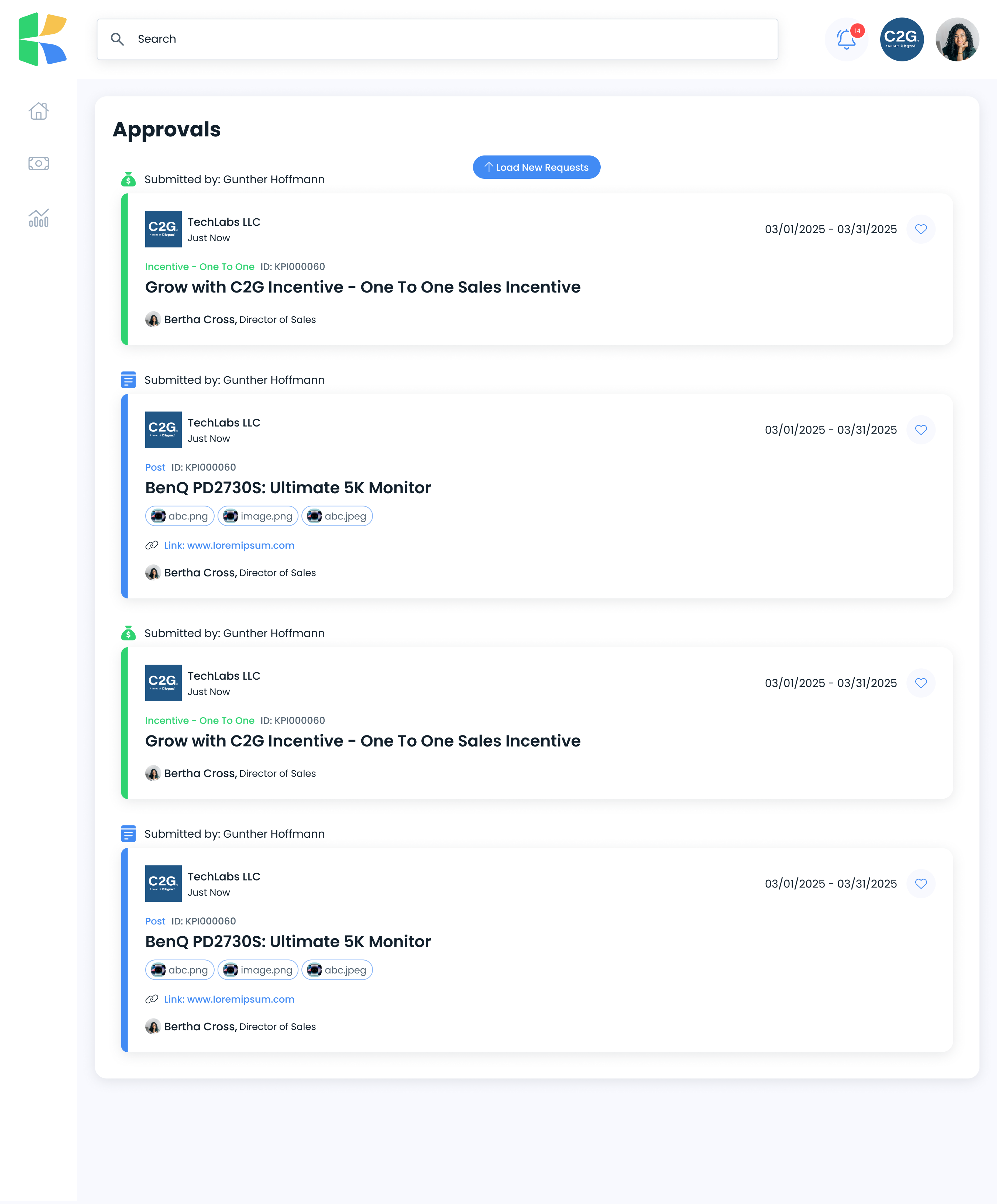Click the search magnifier icon

tap(118, 39)
